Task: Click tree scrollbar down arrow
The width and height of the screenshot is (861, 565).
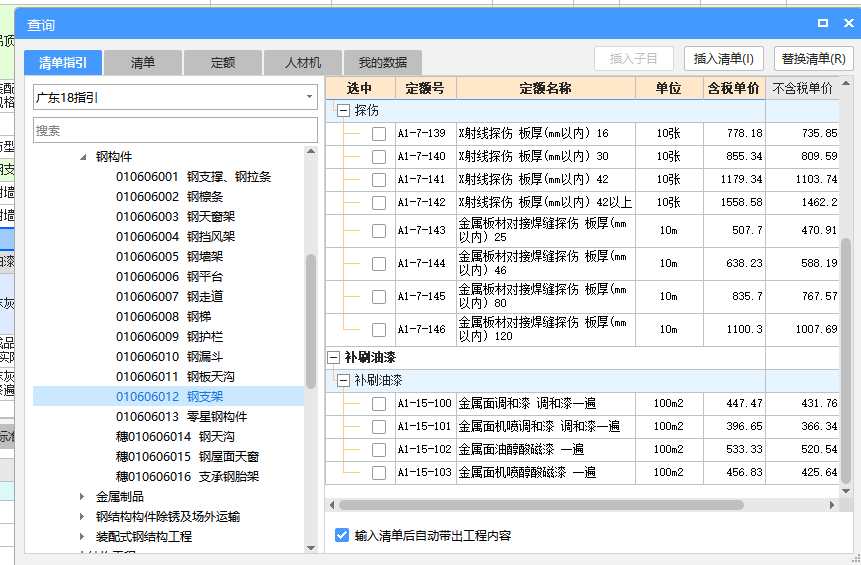Action: coord(311,547)
